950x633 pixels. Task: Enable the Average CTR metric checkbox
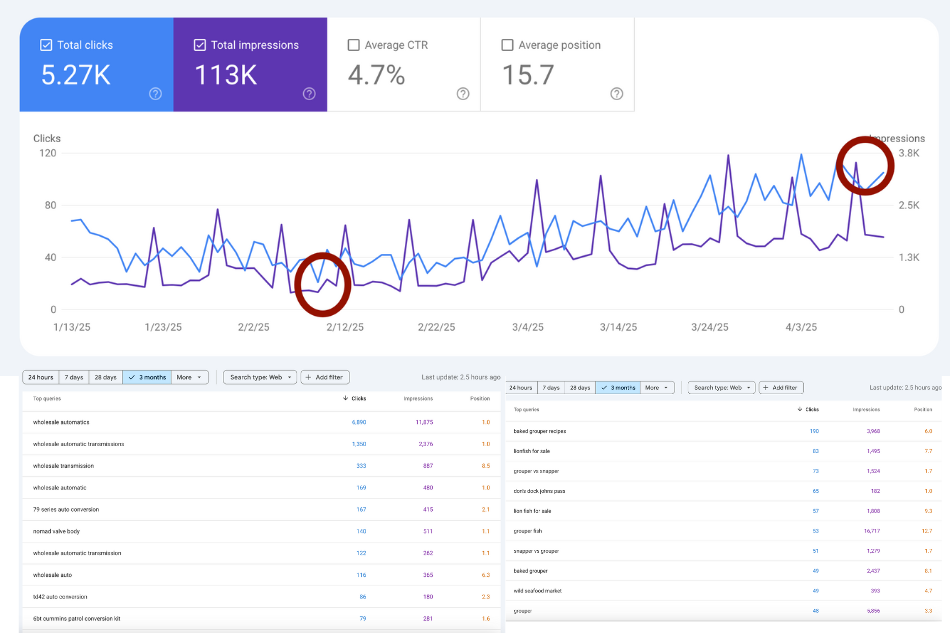(353, 44)
